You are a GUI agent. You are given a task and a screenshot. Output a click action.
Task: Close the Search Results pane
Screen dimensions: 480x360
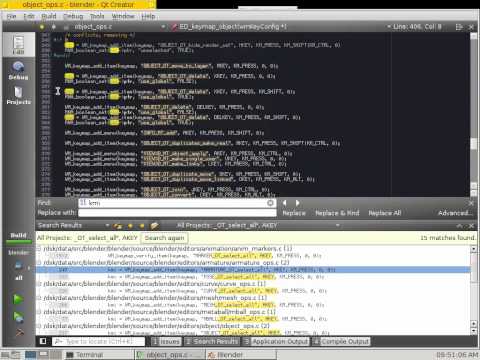click(x=471, y=226)
